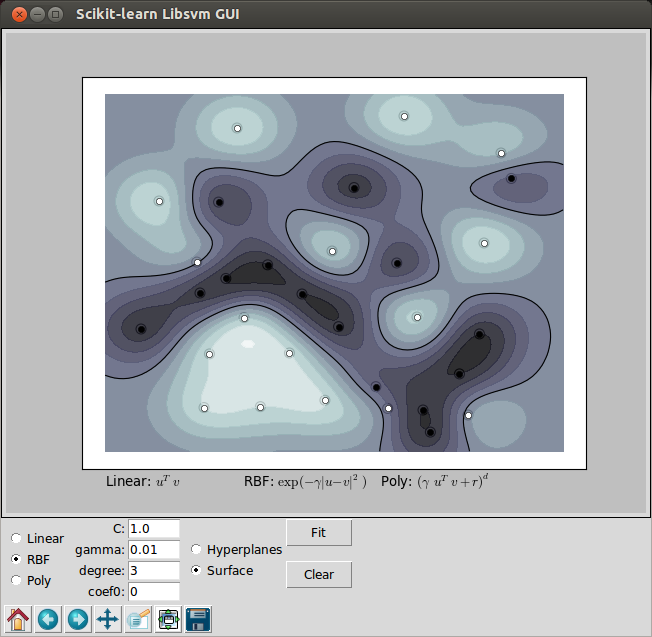Activate the Pan axes cross tool

coord(108,619)
